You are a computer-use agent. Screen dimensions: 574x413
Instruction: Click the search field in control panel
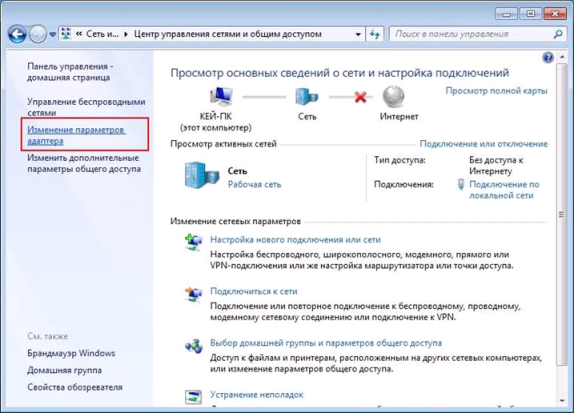[x=473, y=34]
